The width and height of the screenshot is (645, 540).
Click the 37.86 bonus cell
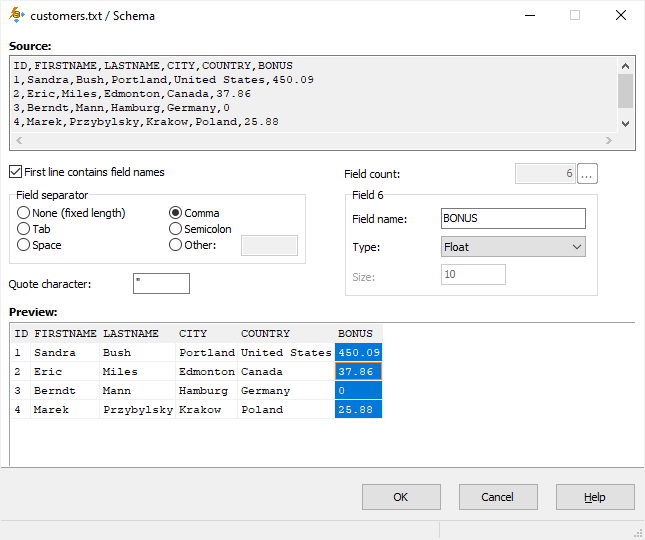pyautogui.click(x=358, y=371)
